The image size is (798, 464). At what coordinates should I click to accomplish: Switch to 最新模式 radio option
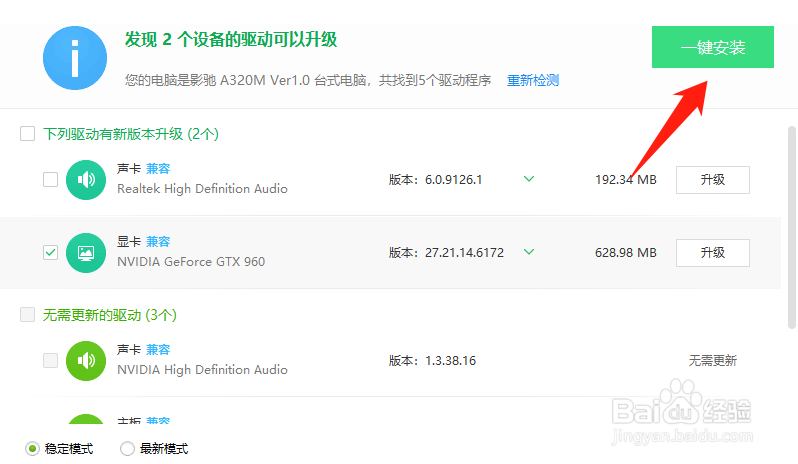pyautogui.click(x=127, y=449)
